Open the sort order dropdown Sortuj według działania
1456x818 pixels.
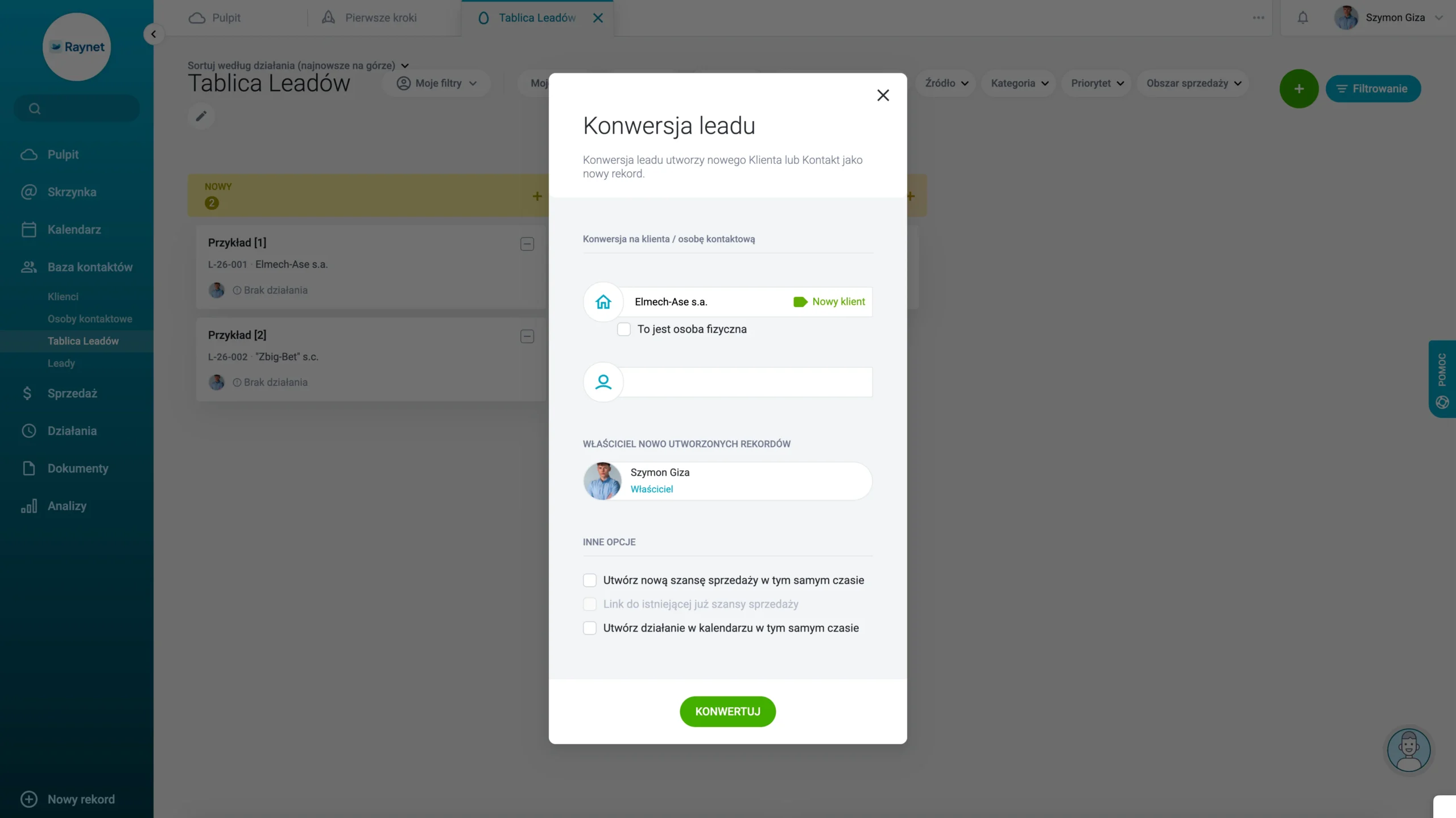299,65
